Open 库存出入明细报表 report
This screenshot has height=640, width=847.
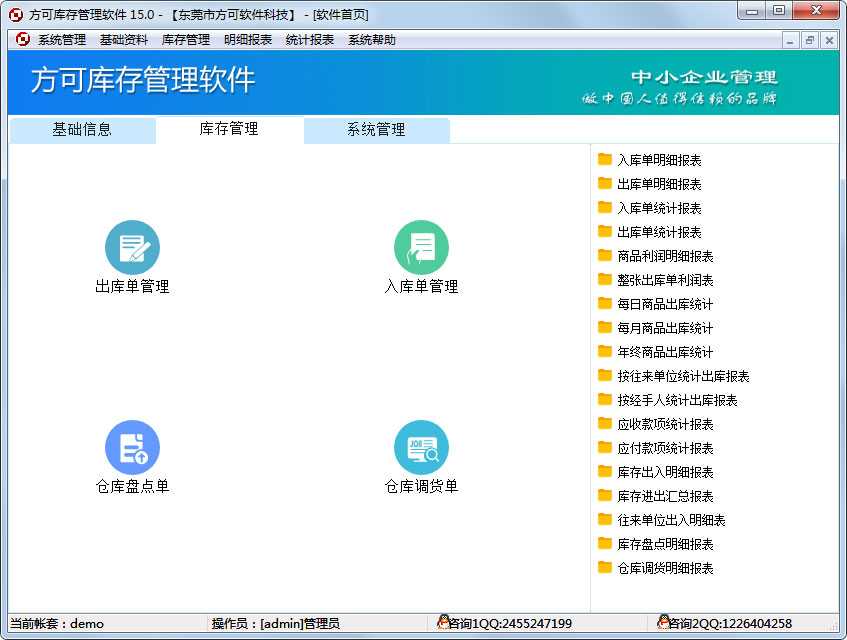pyautogui.click(x=665, y=472)
